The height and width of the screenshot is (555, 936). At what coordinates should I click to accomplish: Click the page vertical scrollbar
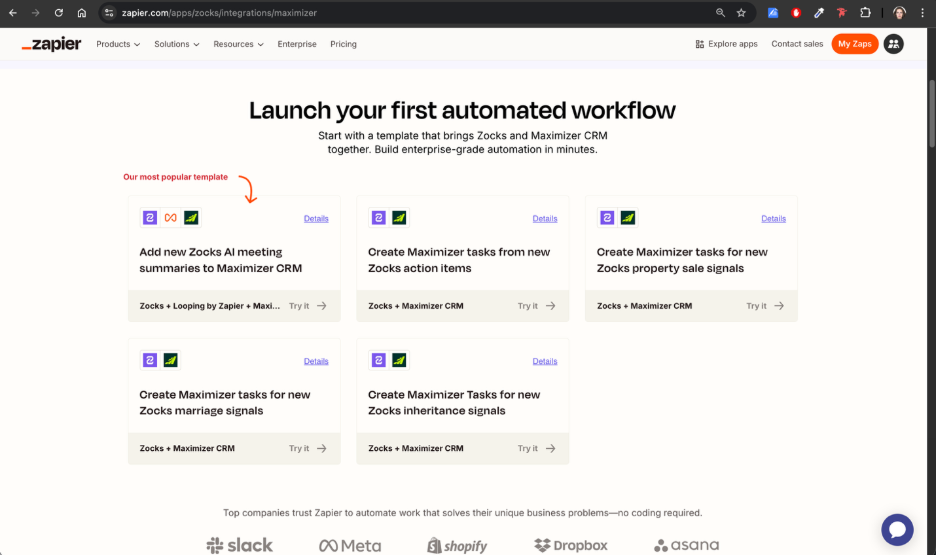click(931, 113)
